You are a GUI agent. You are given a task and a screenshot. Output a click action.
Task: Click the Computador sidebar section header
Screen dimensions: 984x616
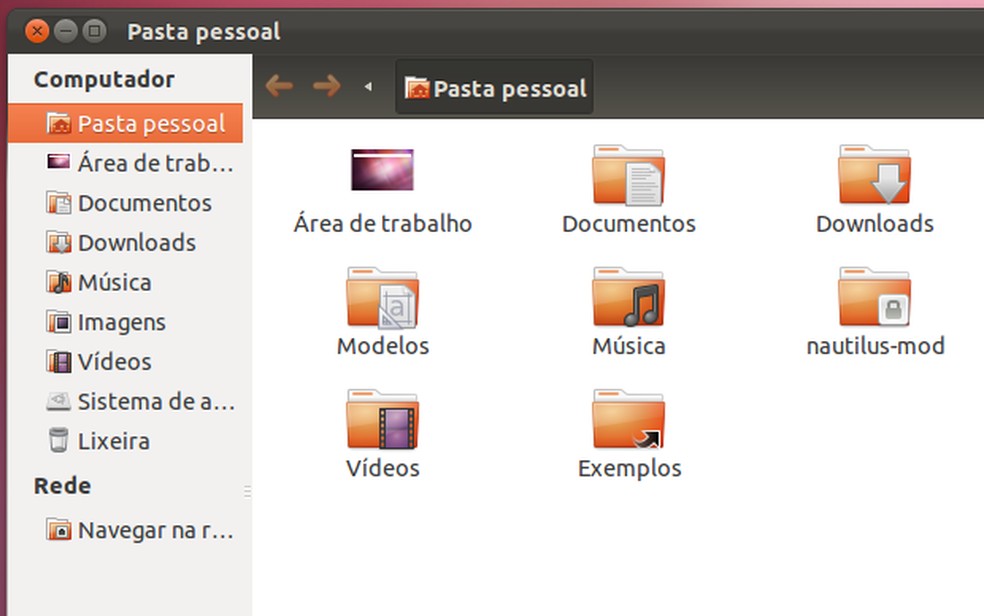104,80
